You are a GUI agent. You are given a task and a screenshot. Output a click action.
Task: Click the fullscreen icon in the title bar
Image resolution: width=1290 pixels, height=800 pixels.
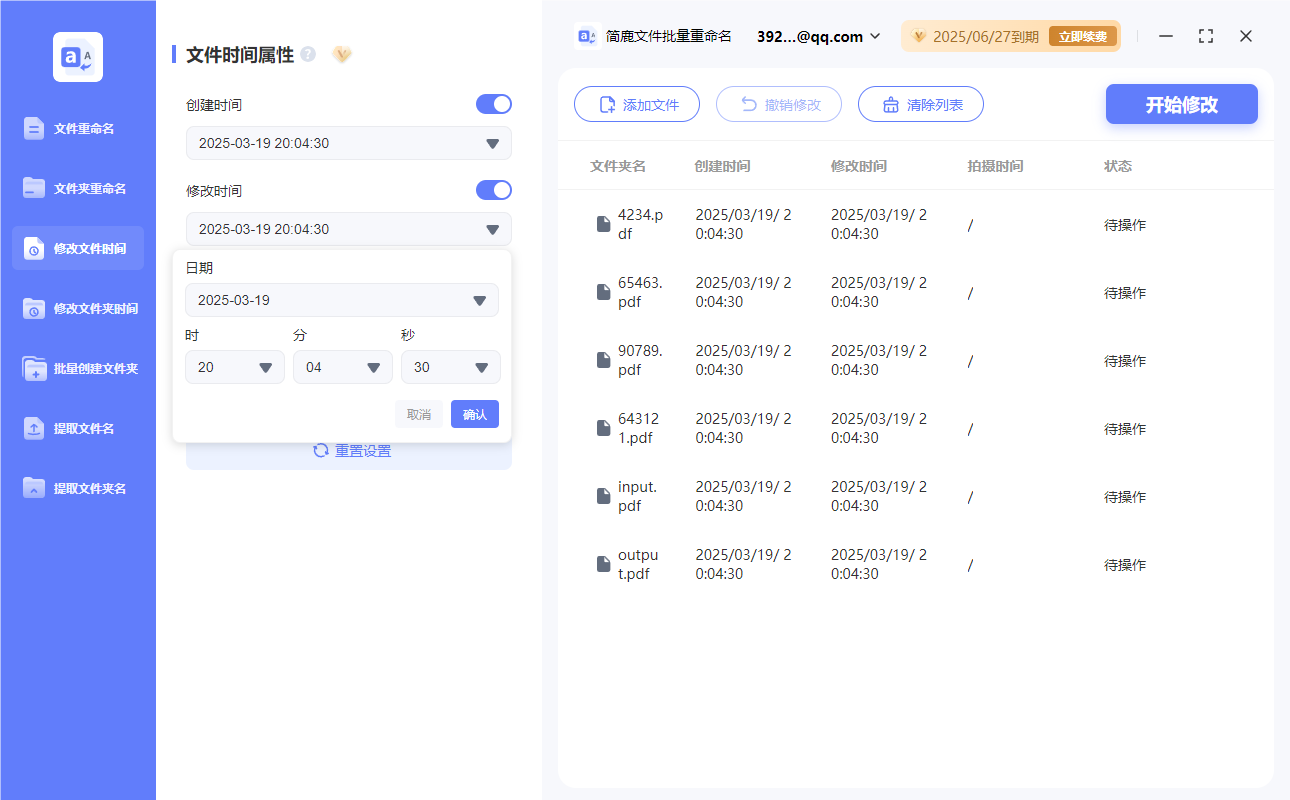1205,36
